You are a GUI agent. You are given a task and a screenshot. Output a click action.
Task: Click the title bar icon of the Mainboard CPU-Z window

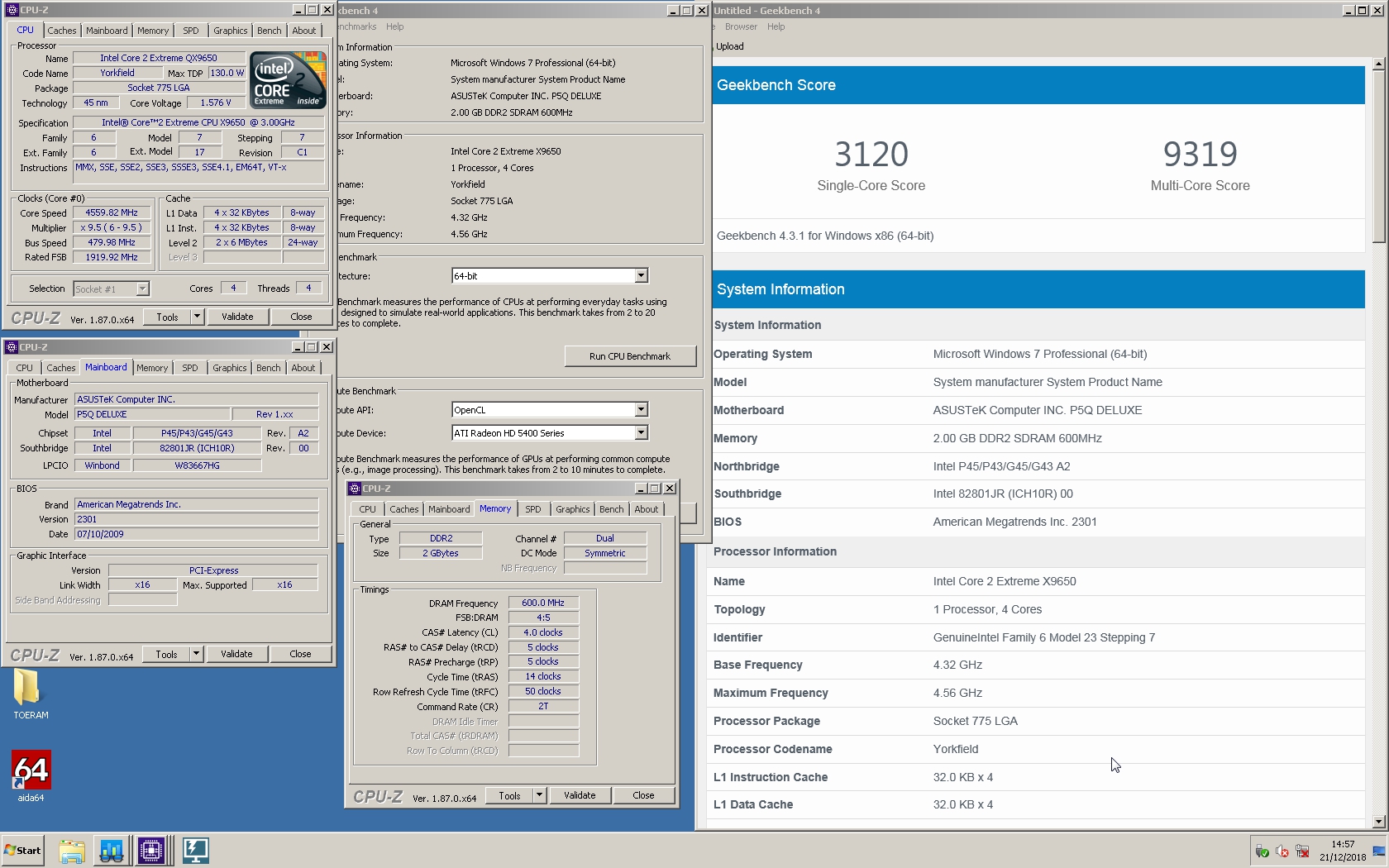(x=12, y=347)
